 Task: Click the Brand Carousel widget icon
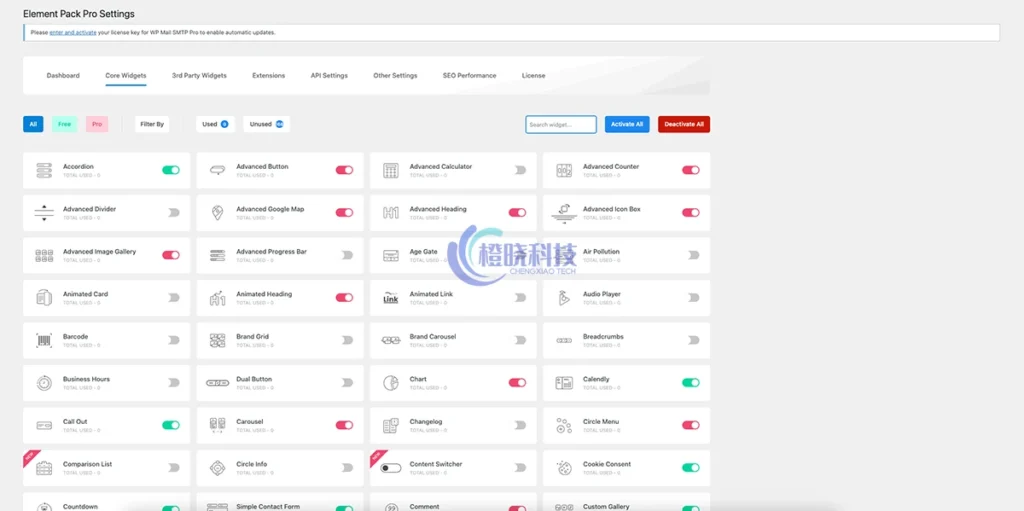point(391,341)
